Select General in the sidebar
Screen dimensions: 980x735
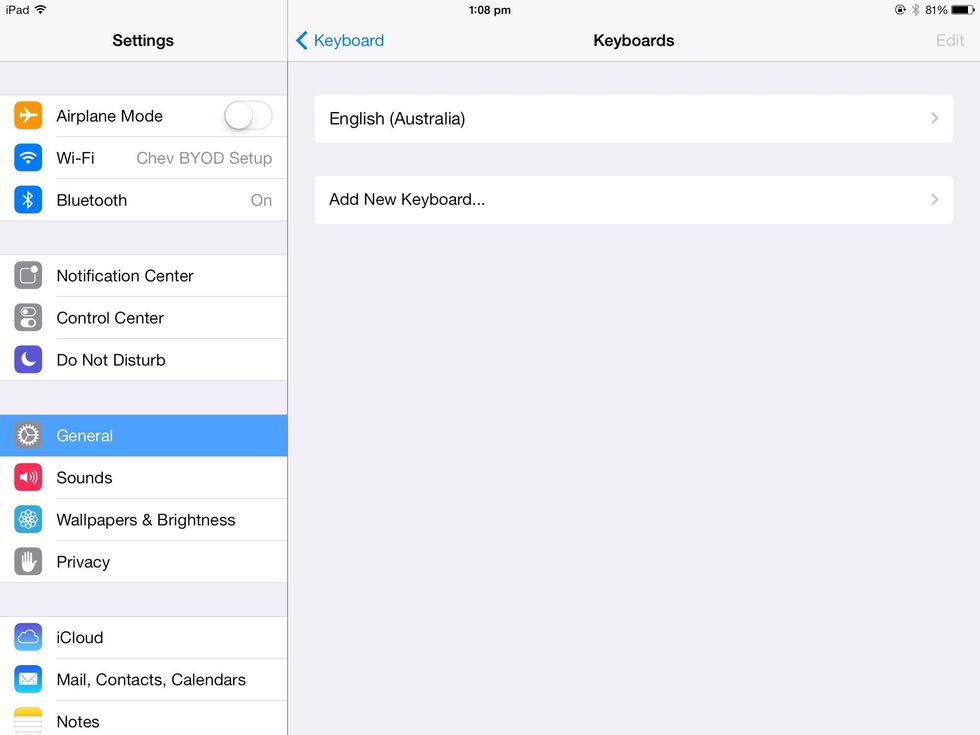144,435
